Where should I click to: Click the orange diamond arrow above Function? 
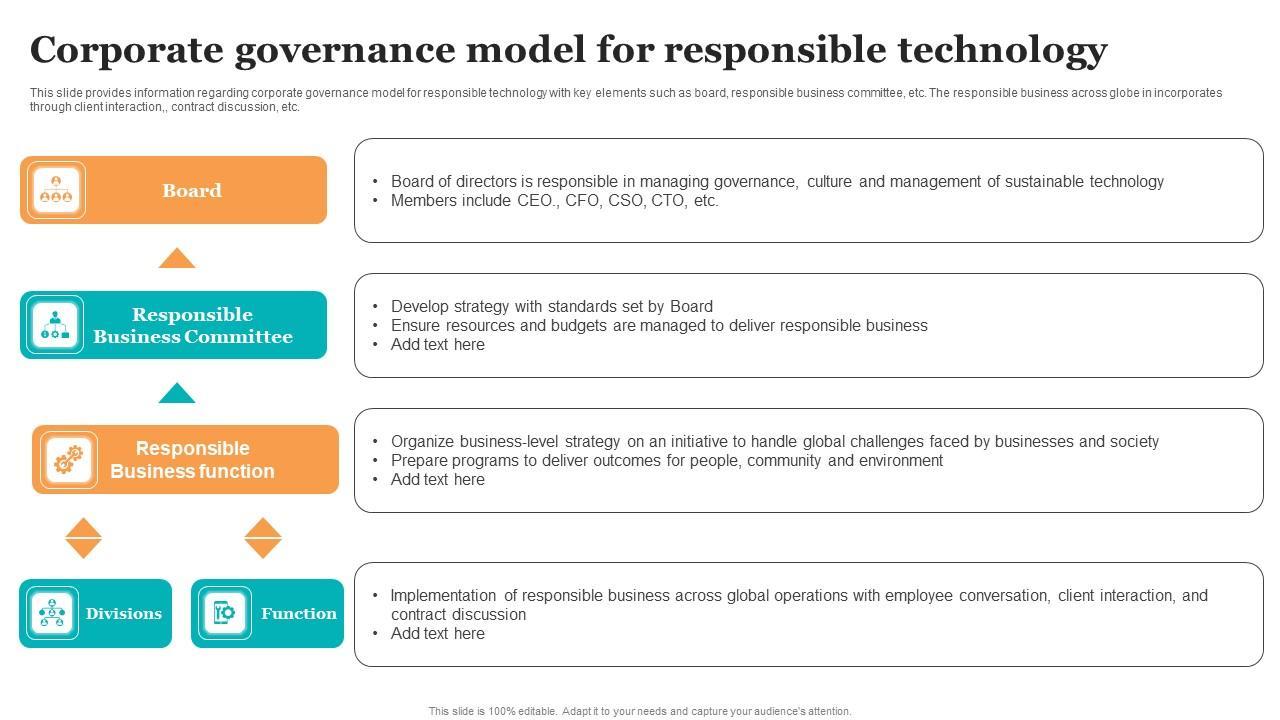263,538
